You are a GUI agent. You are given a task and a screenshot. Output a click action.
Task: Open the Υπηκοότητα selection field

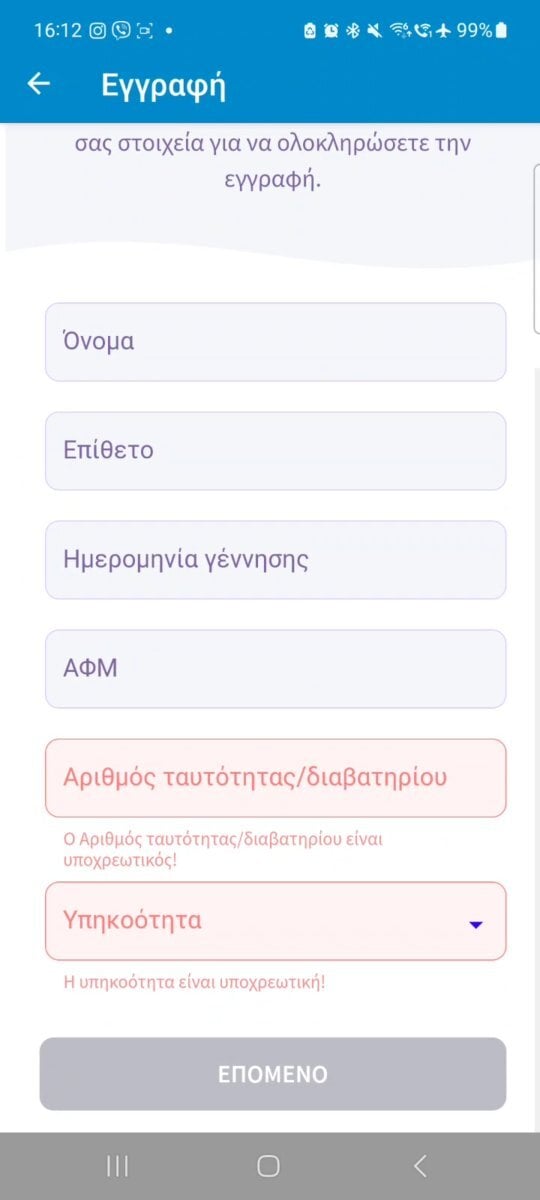276,921
